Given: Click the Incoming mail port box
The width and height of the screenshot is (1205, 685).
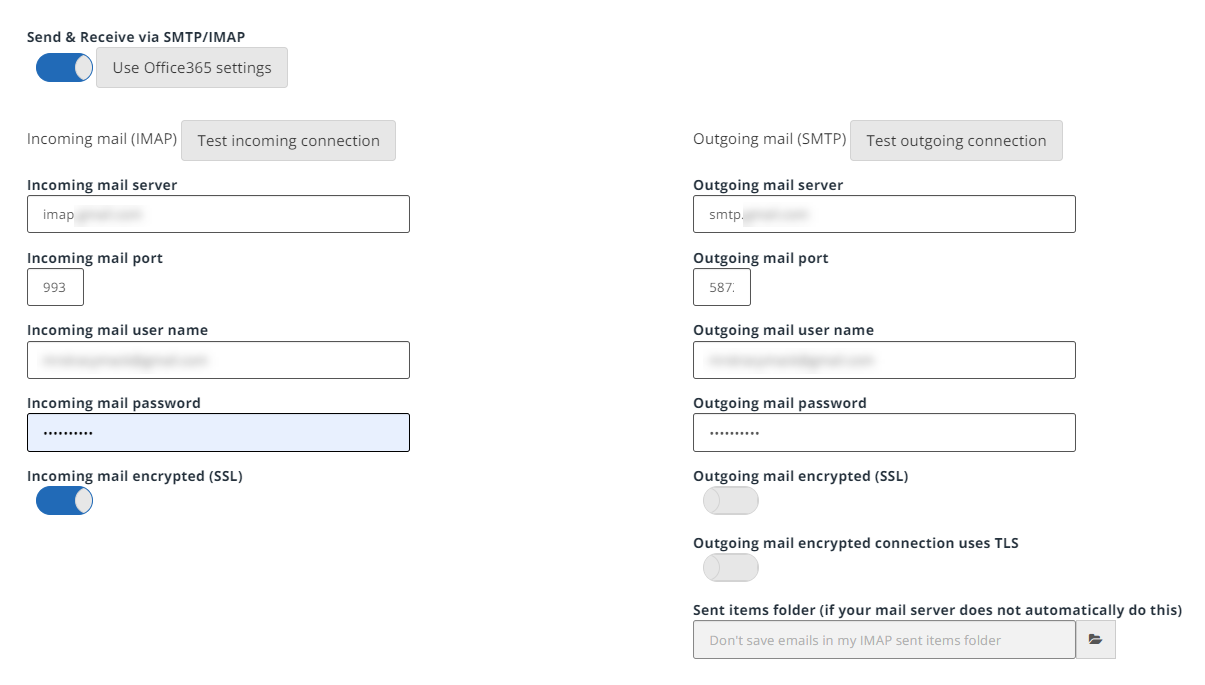Looking at the screenshot, I should click(x=55, y=287).
